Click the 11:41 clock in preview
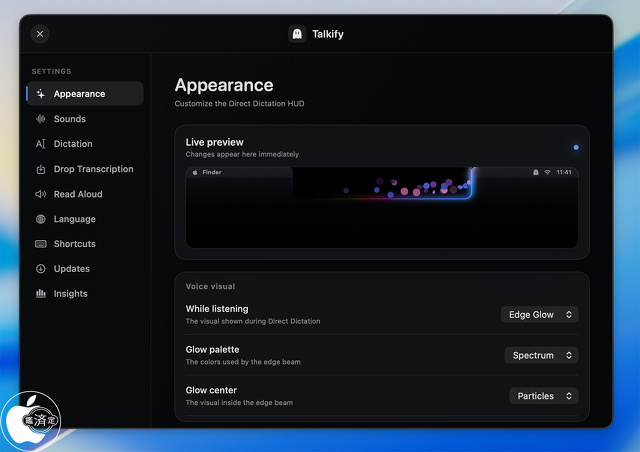This screenshot has height=452, width=640. tap(564, 172)
